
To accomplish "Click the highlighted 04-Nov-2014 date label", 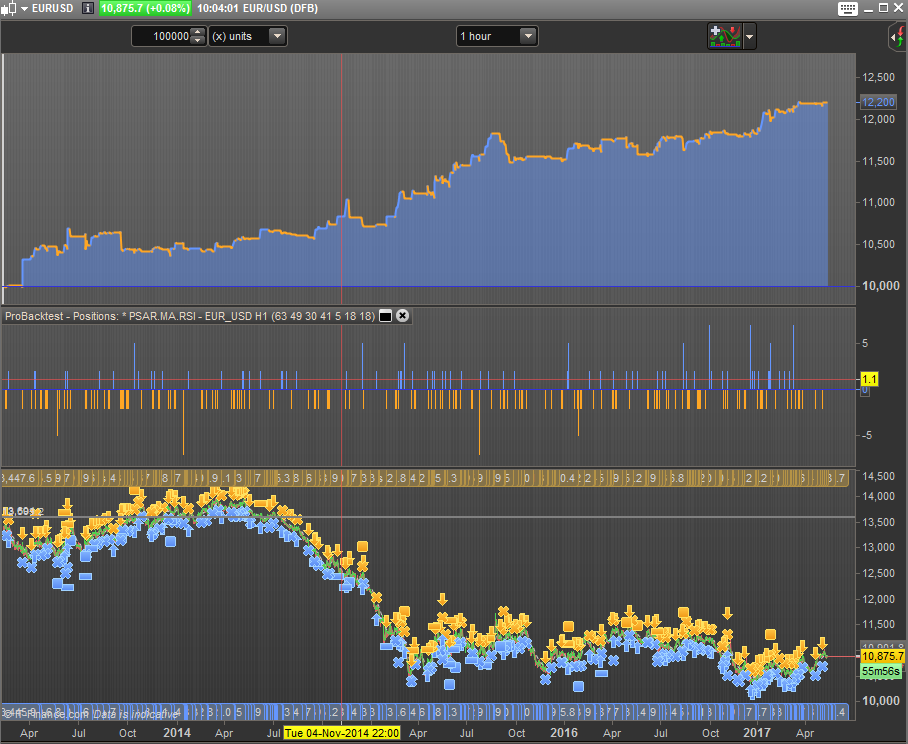I will (x=342, y=733).
